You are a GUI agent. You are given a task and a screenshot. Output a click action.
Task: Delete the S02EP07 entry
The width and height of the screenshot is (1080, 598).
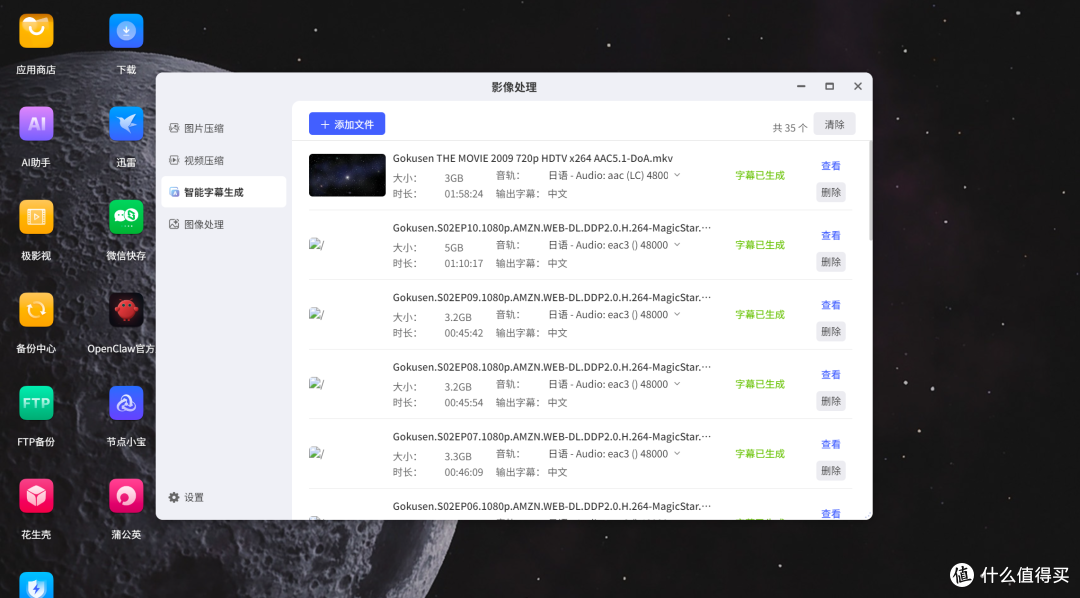tap(831, 471)
